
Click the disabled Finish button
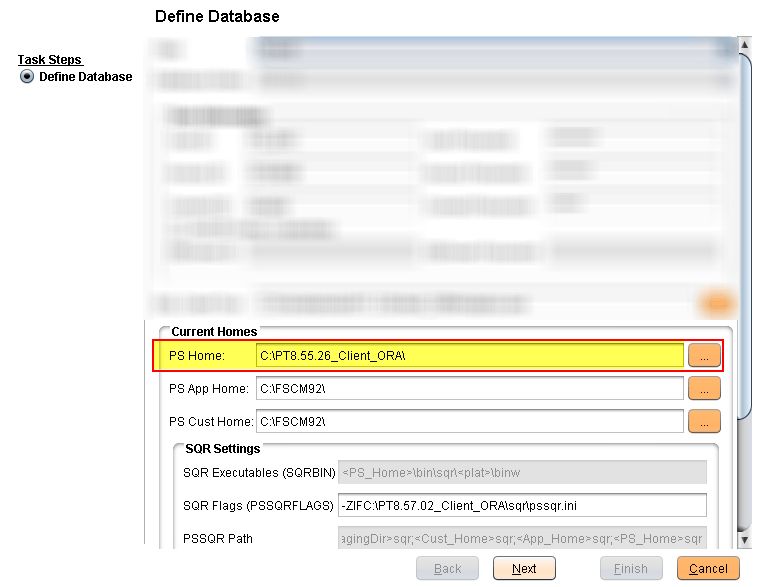[x=631, y=569]
